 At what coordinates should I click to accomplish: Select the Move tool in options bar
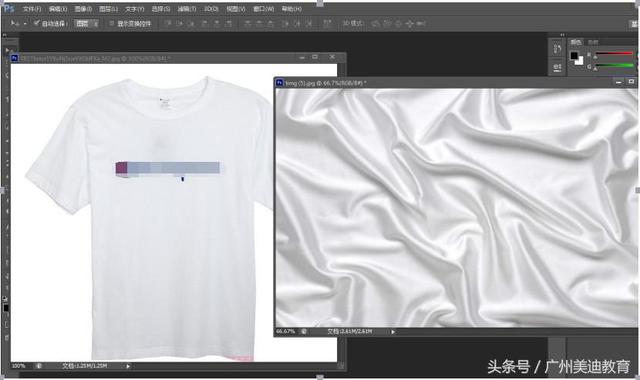15,23
